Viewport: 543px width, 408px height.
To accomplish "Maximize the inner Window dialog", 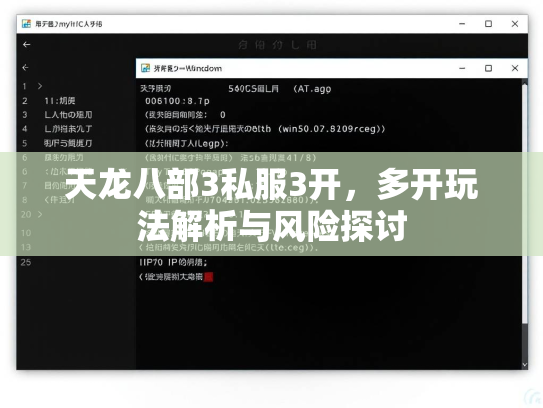I will [x=488, y=68].
